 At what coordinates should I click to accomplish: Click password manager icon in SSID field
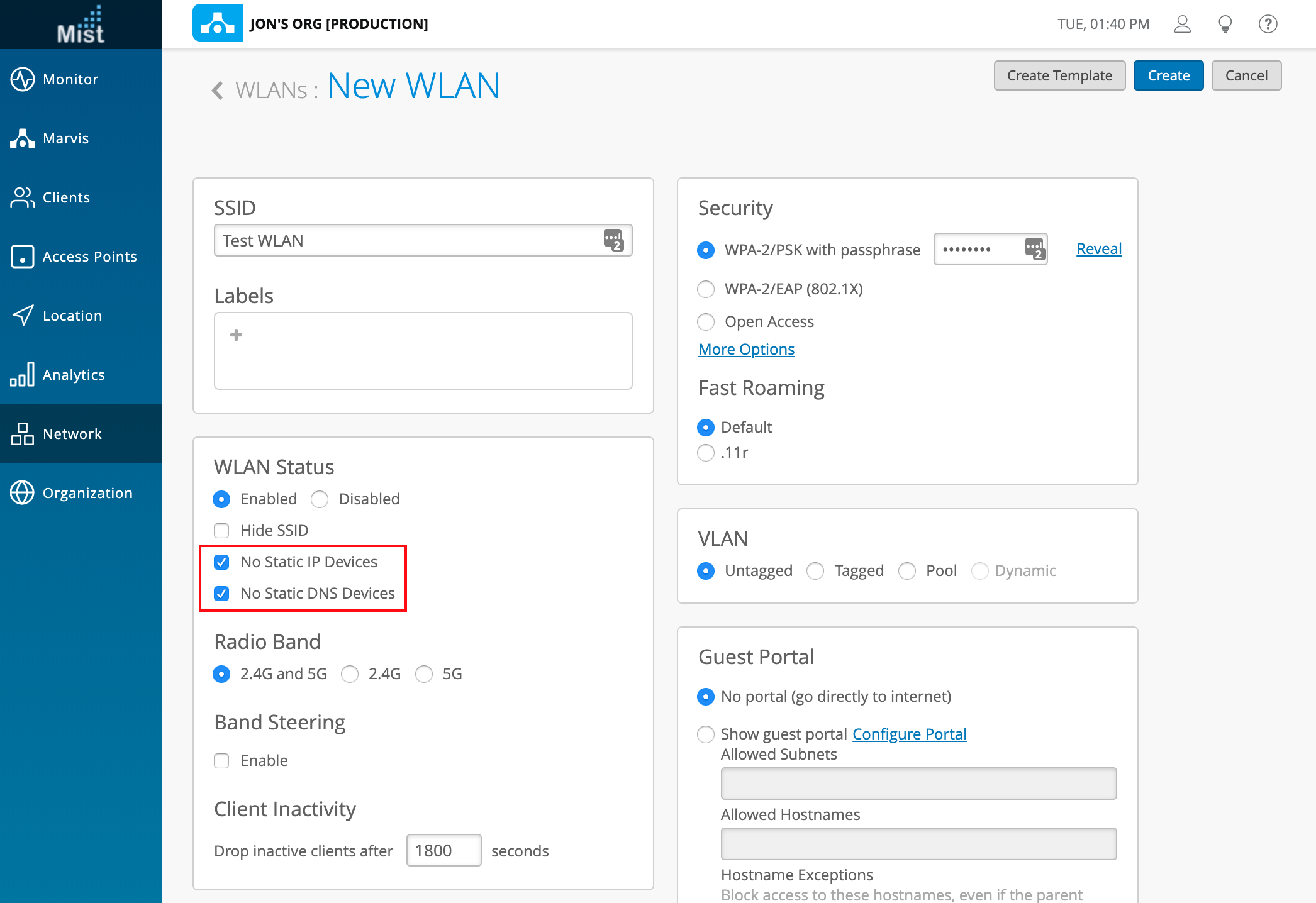point(613,240)
